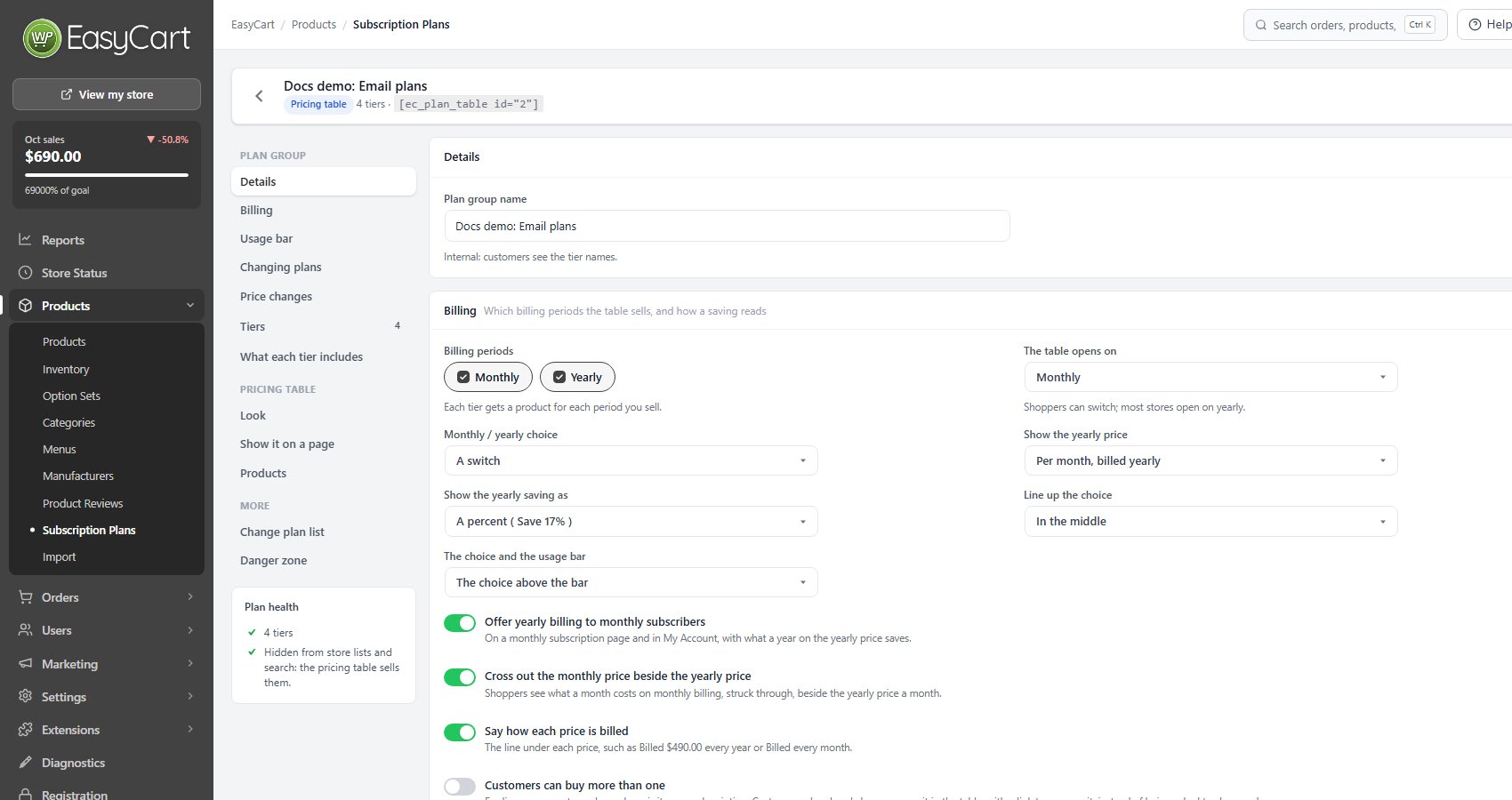Click the Registration lock icon
The width and height of the screenshot is (1512, 800).
(x=25, y=794)
